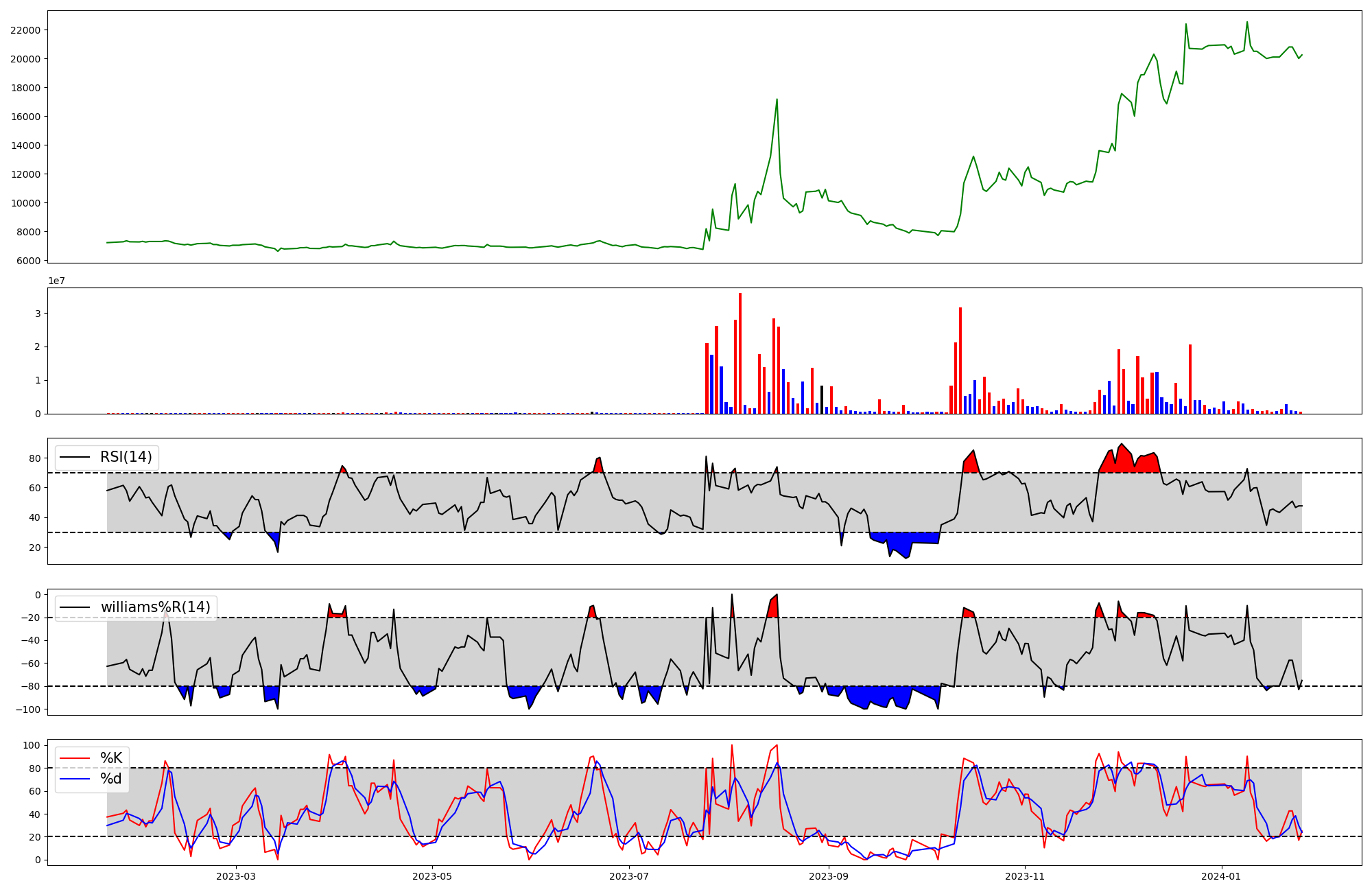
Task: Click the -100 tick on Williams axis
Action: point(27,709)
